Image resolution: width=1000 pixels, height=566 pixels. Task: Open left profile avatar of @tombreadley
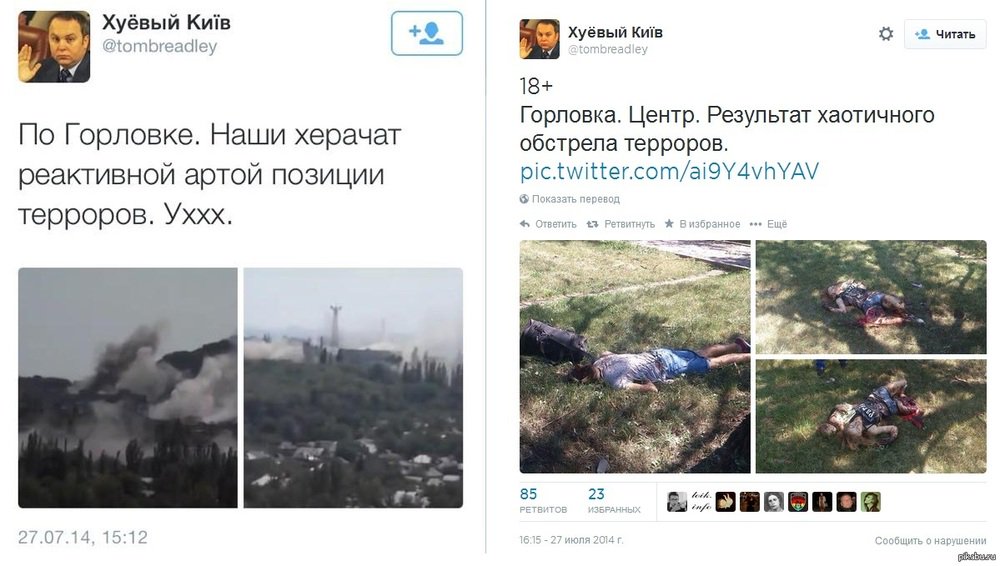(54, 47)
